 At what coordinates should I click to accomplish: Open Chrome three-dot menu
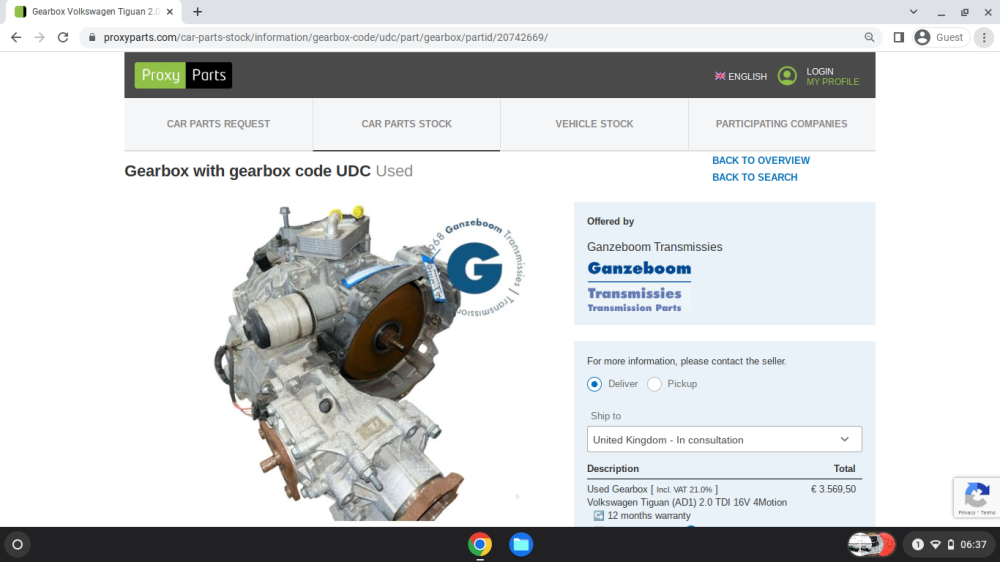coord(984,38)
